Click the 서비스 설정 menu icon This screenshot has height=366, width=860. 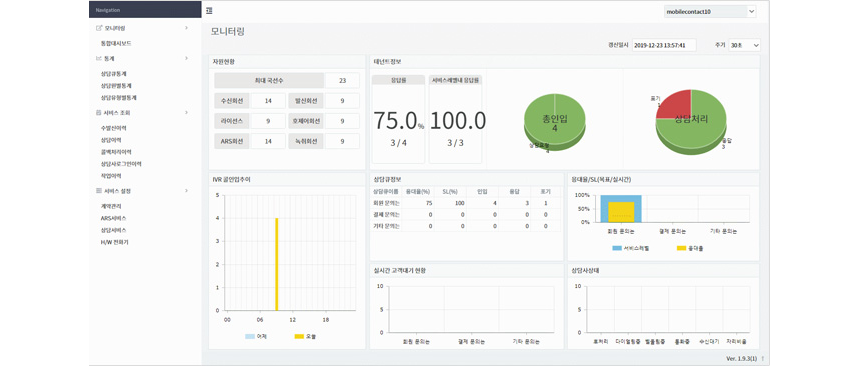tap(99, 191)
